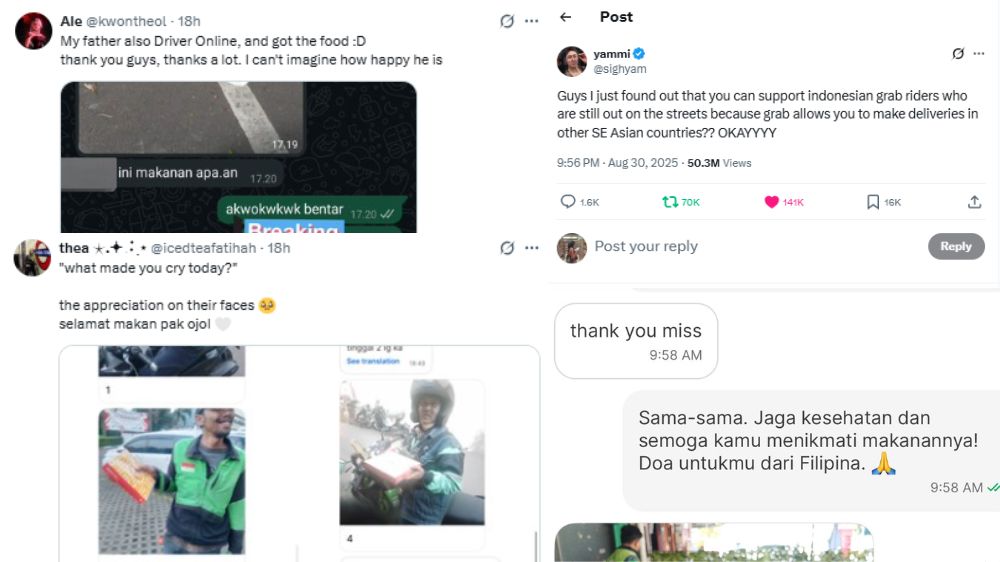The image size is (1000, 562).
Task: Open thea's photo with driver holding food box
Action: click(170, 467)
